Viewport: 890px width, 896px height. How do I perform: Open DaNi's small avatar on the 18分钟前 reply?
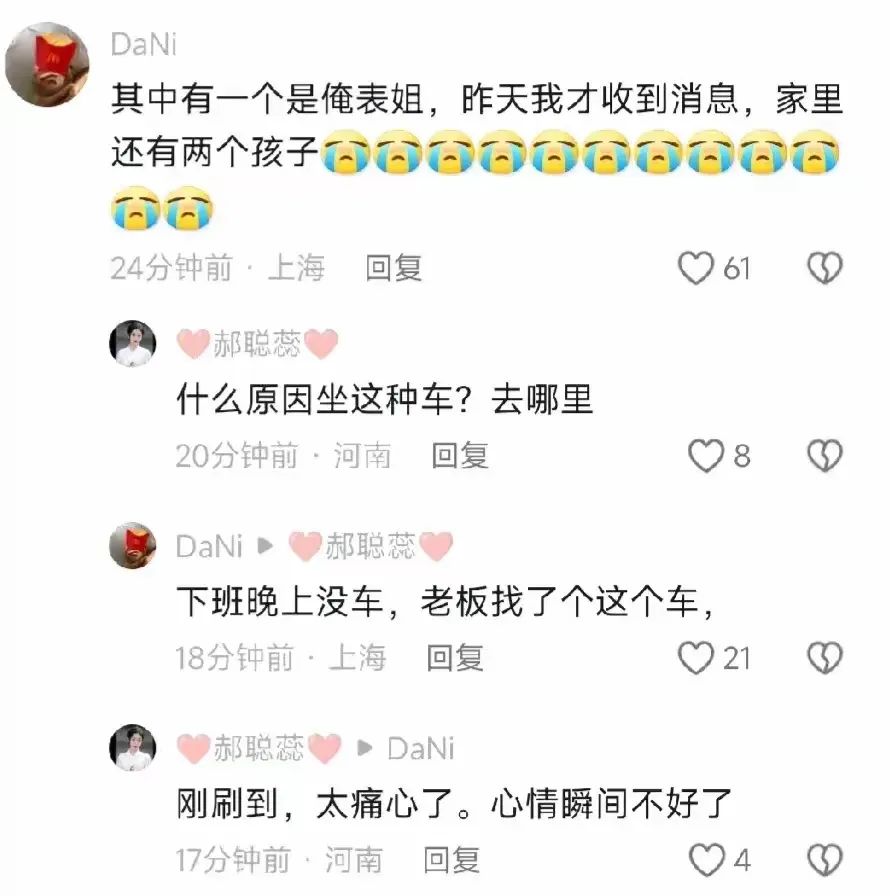(133, 546)
